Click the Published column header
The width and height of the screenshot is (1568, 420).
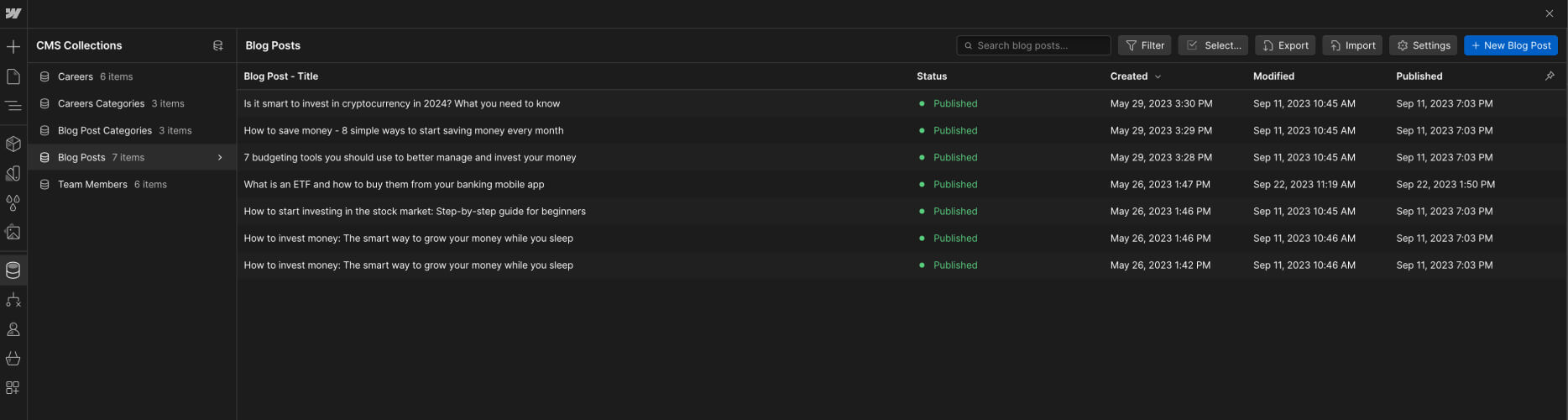[x=1419, y=76]
